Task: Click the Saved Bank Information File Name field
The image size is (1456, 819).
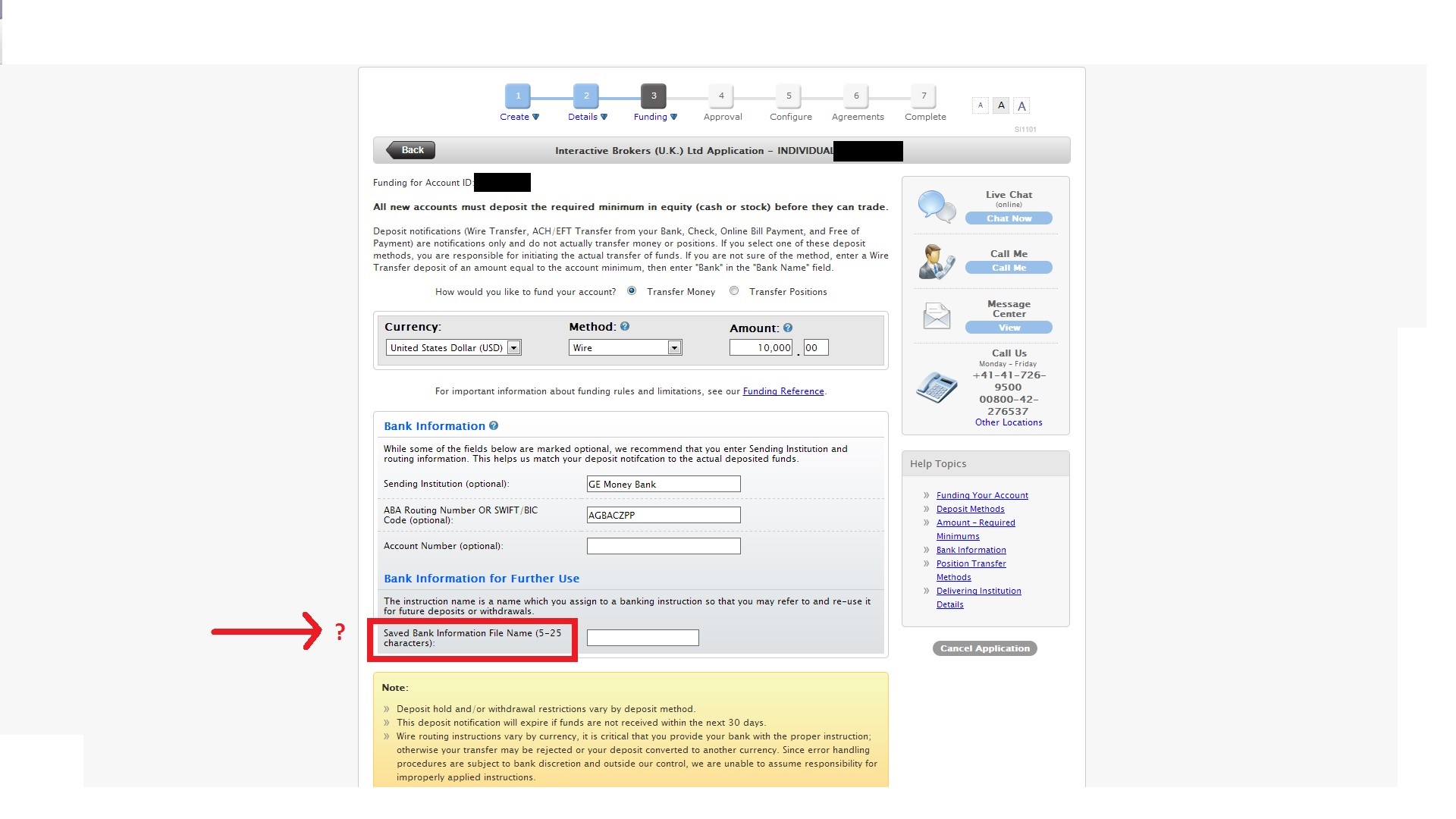Action: coord(642,639)
